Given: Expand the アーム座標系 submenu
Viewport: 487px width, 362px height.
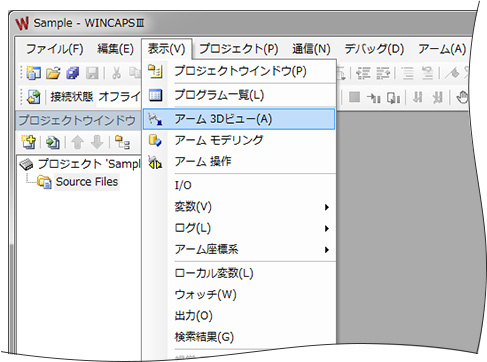Looking at the screenshot, I should click(x=239, y=249).
